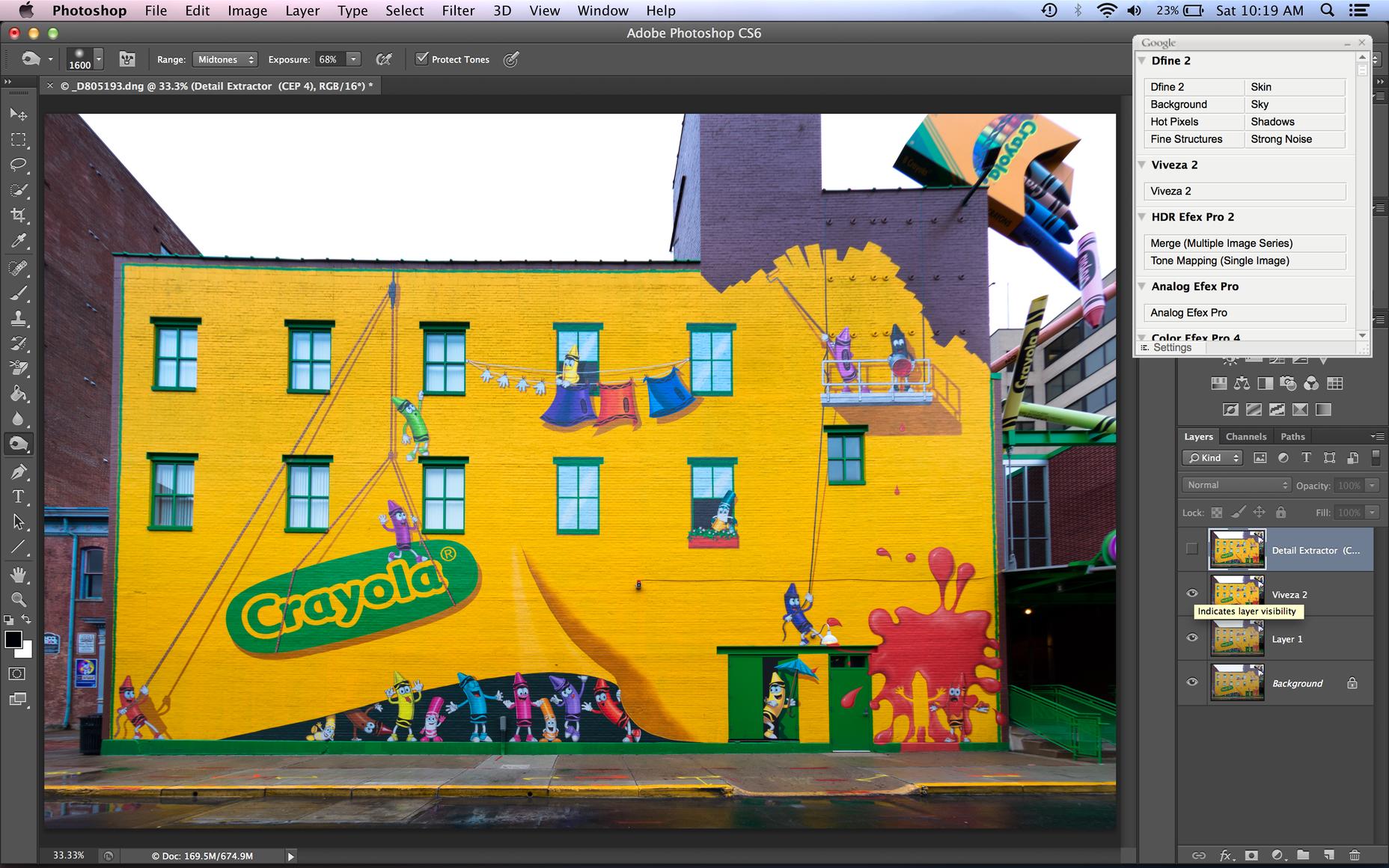The width and height of the screenshot is (1389, 868).
Task: Switch to the Channels tab
Action: click(1245, 436)
